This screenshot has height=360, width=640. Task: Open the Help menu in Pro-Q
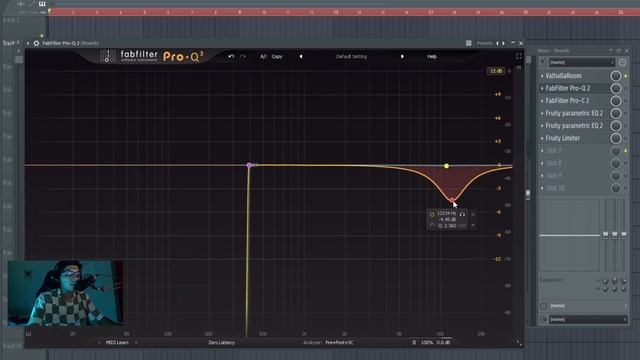click(432, 56)
